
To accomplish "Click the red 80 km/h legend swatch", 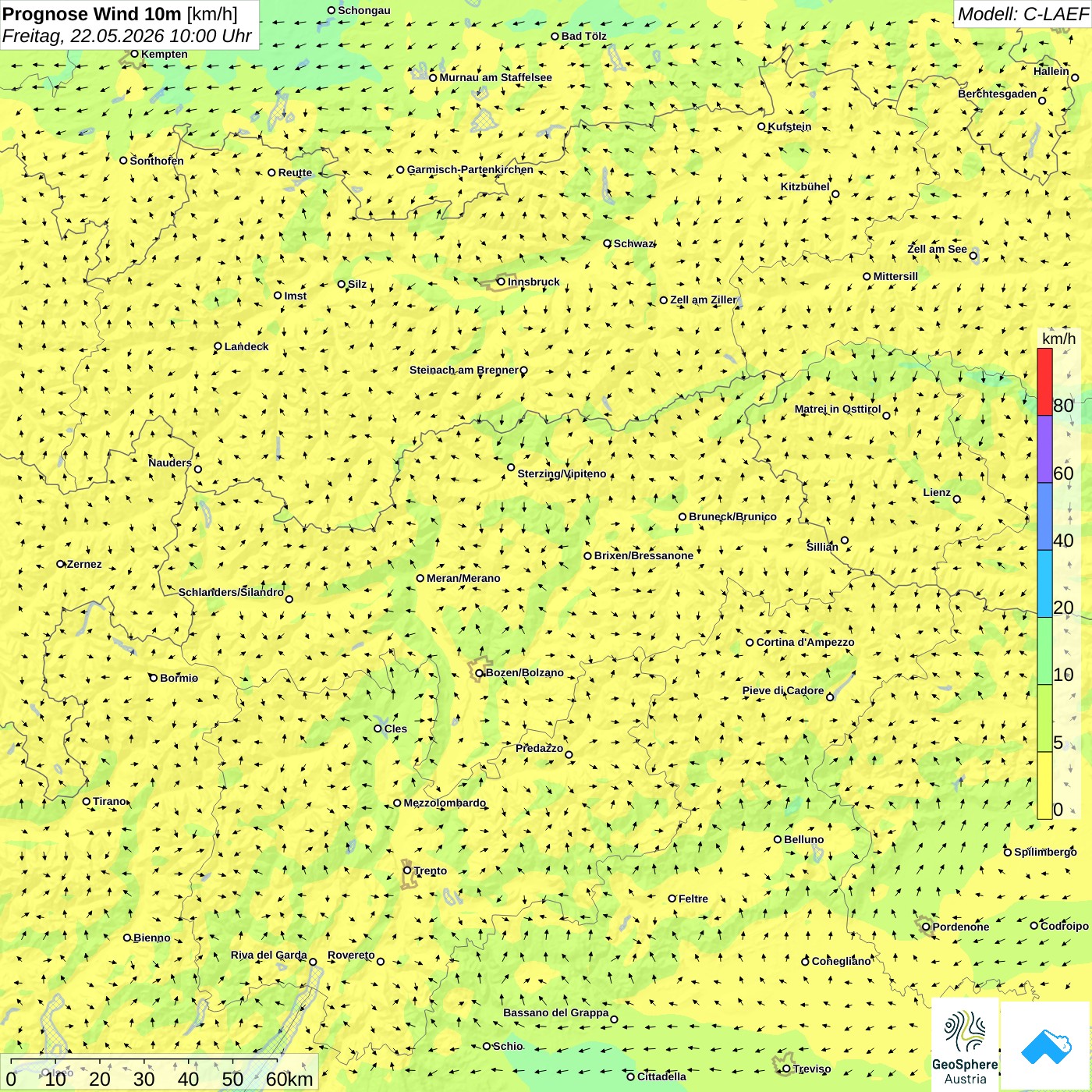I will coord(1044,381).
